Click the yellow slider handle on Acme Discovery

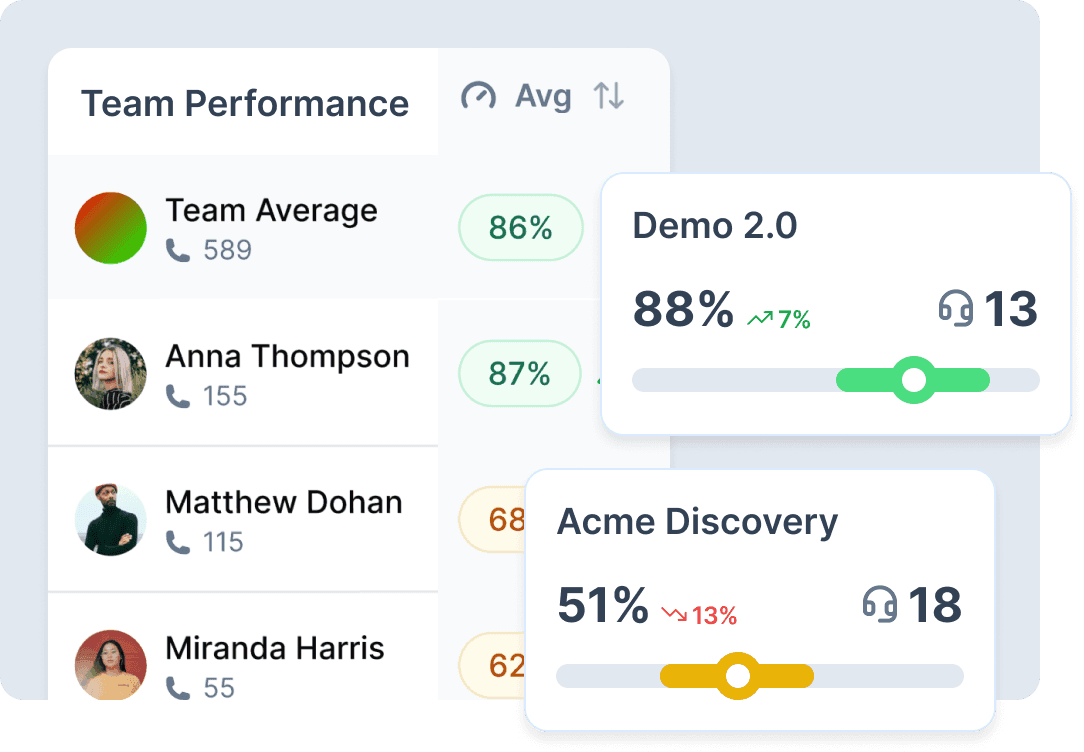(x=738, y=675)
